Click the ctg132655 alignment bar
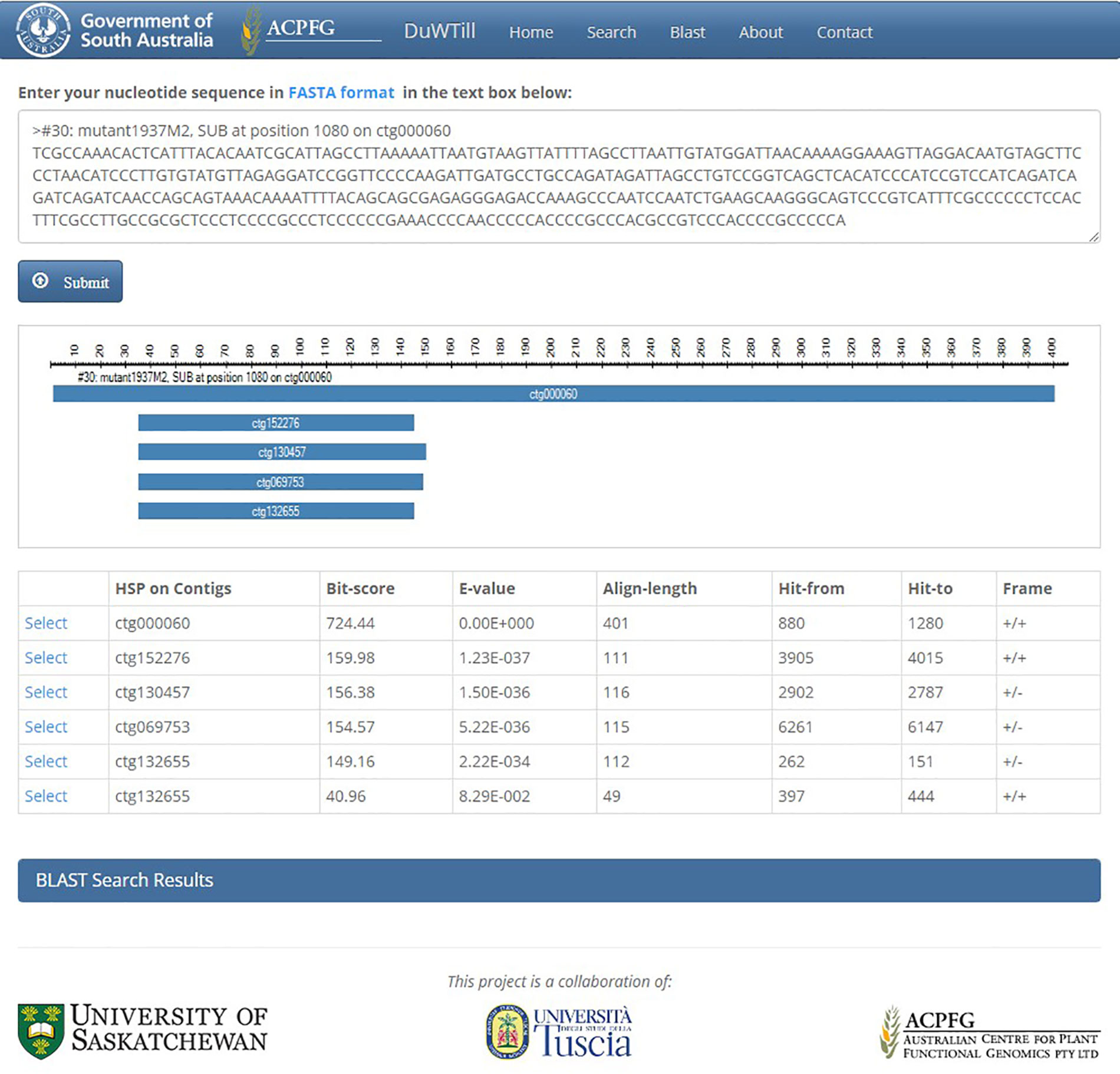Image resolution: width=1120 pixels, height=1074 pixels. coord(276,511)
